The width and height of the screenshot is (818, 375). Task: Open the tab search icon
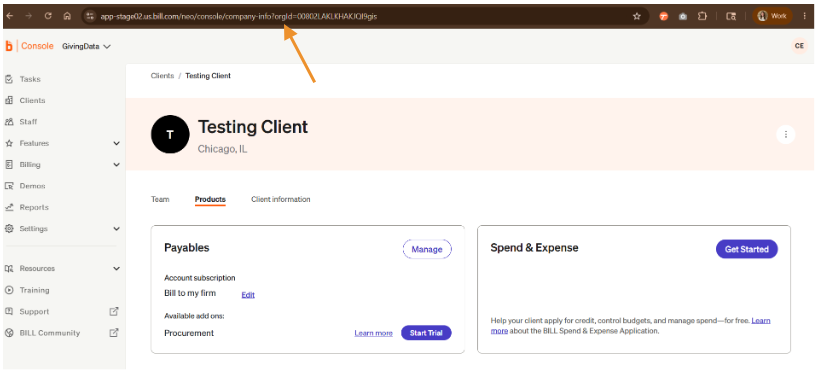click(x=731, y=16)
